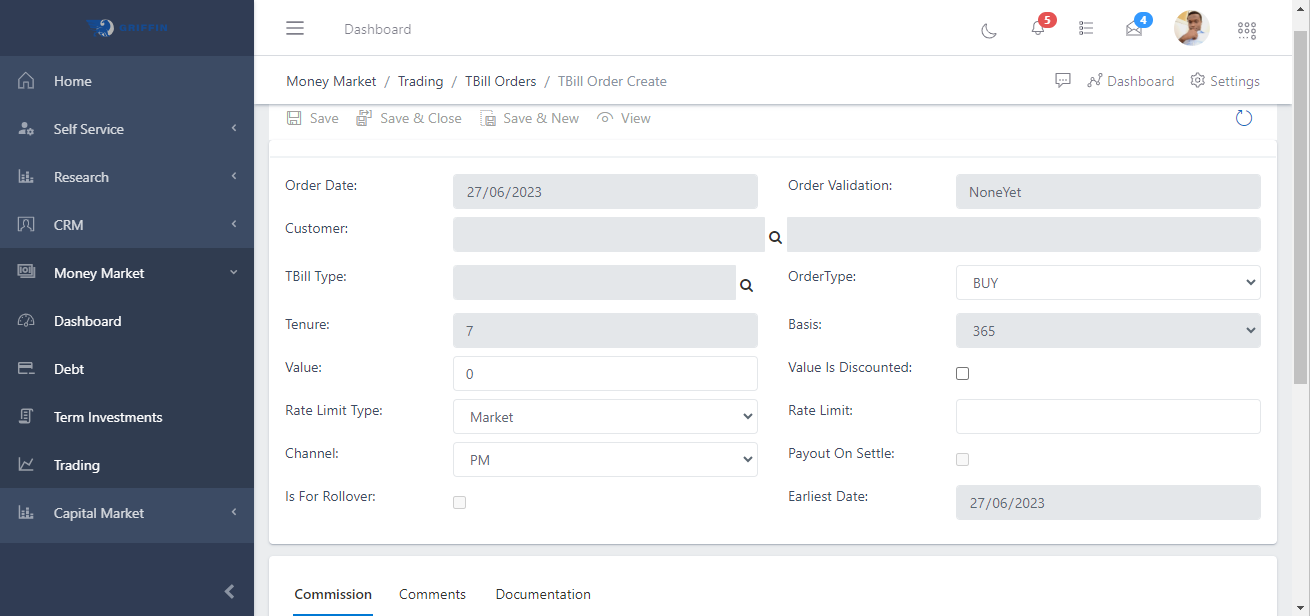Go to TBill Orders breadcrumb link
The width and height of the screenshot is (1310, 616).
500,81
